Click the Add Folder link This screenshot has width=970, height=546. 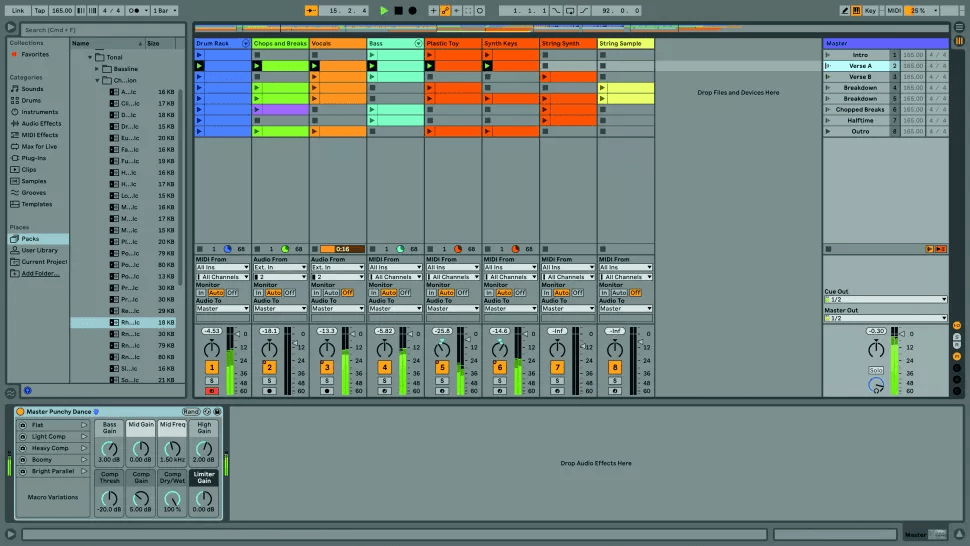pyautogui.click(x=40, y=273)
